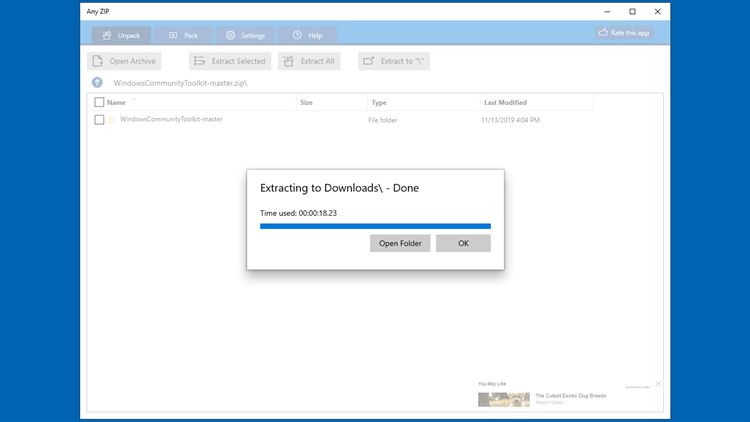This screenshot has height=422, width=750.
Task: Click the Extract All button
Action: coord(309,61)
